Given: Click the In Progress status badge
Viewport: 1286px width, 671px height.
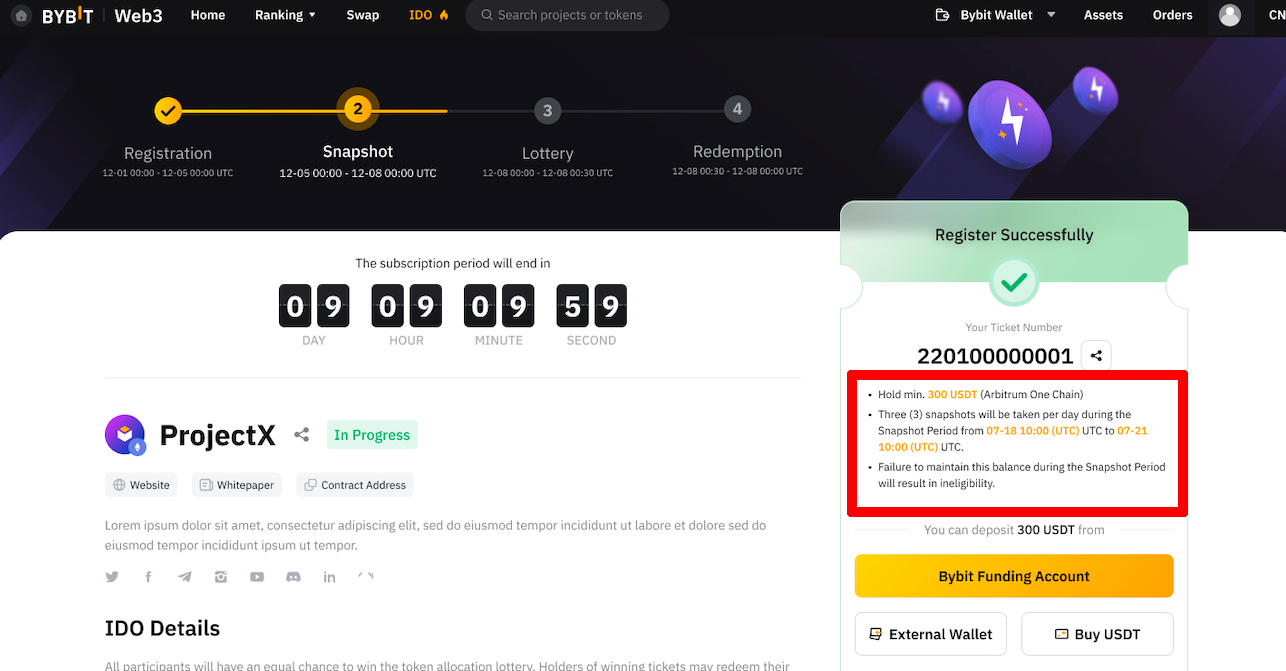Looking at the screenshot, I should click(372, 435).
